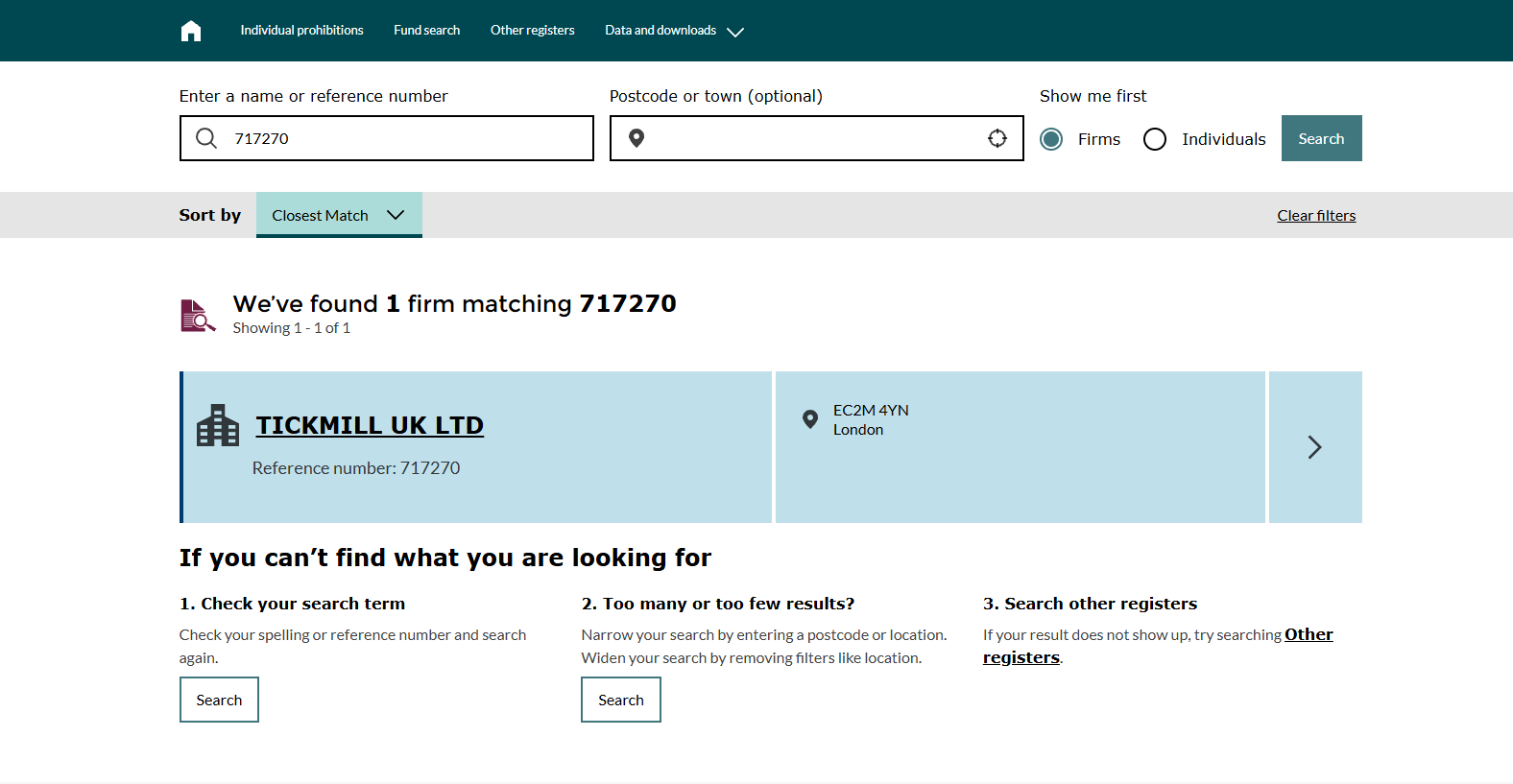Click the Sort by label
Viewport: 1513px width, 784px height.
(x=210, y=215)
